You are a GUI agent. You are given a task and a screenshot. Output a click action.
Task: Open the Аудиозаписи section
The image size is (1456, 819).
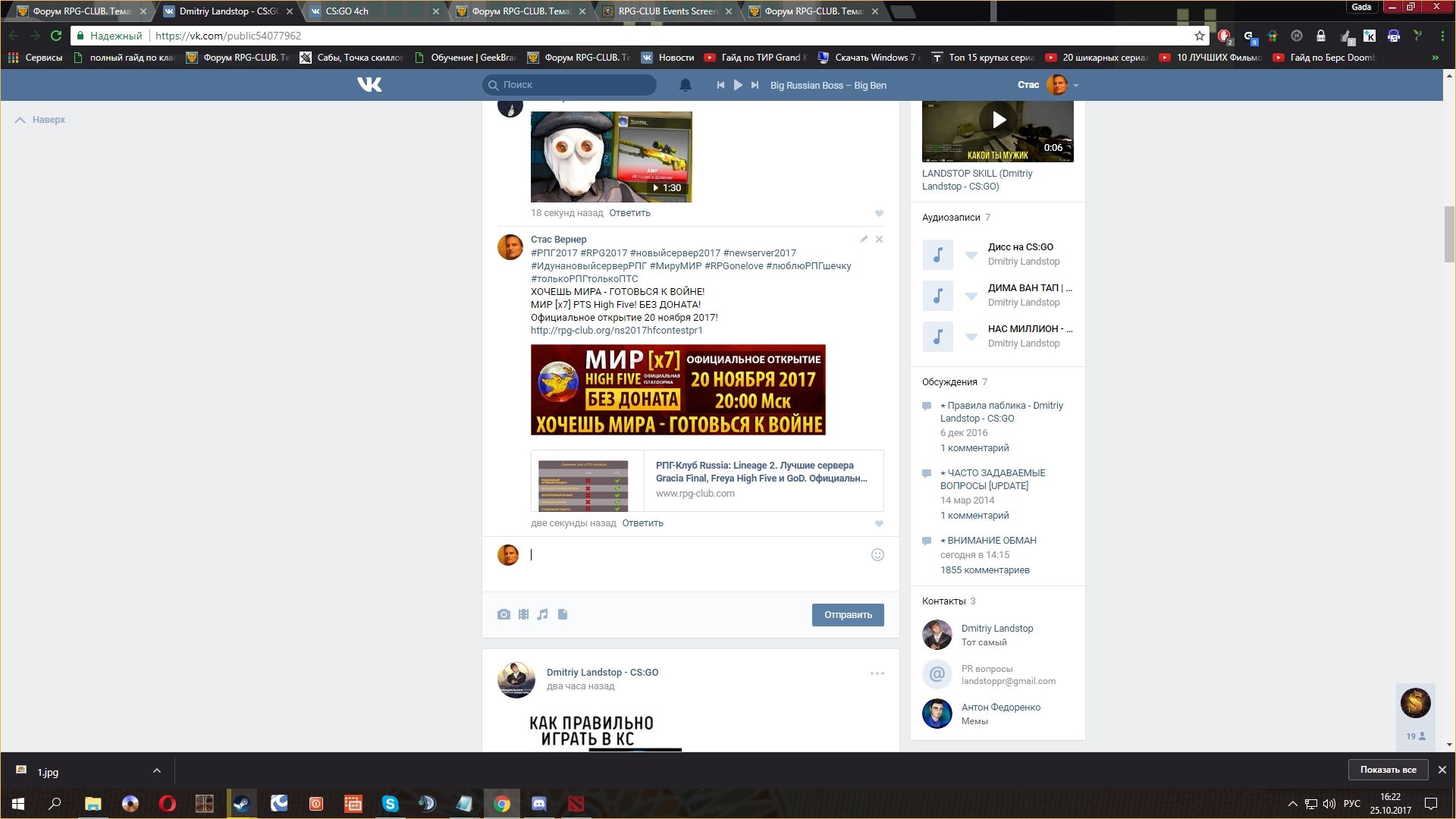(x=951, y=218)
